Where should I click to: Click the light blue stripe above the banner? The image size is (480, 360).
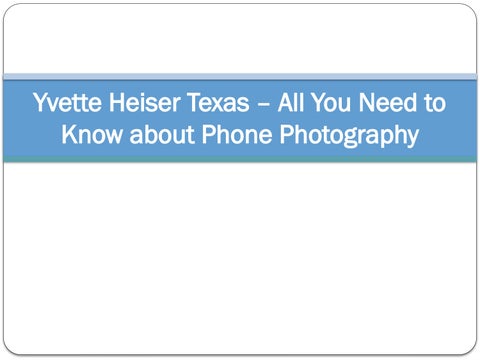(x=240, y=77)
